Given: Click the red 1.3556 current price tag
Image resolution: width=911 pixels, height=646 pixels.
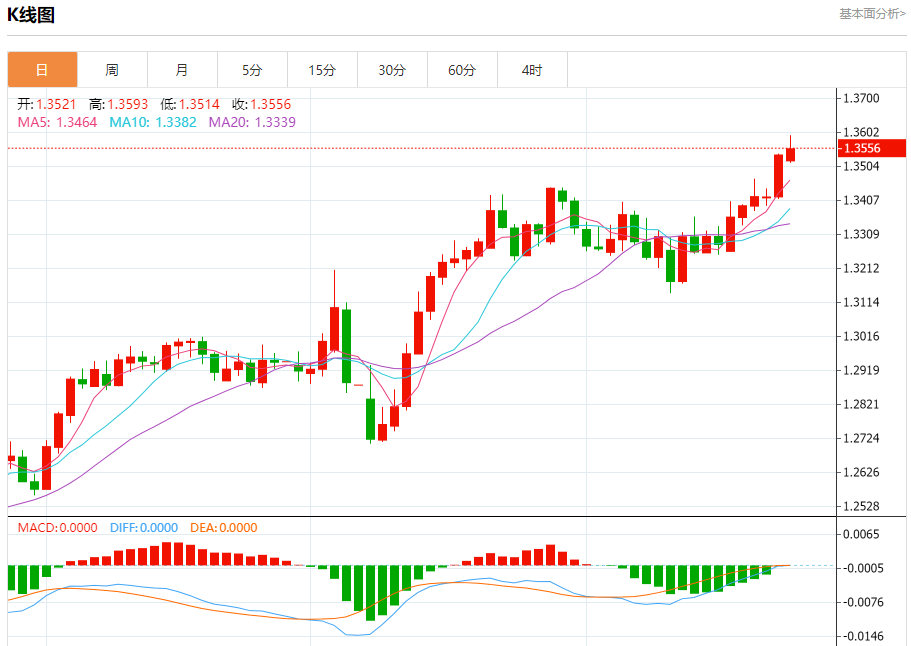Looking at the screenshot, I should pyautogui.click(x=871, y=148).
